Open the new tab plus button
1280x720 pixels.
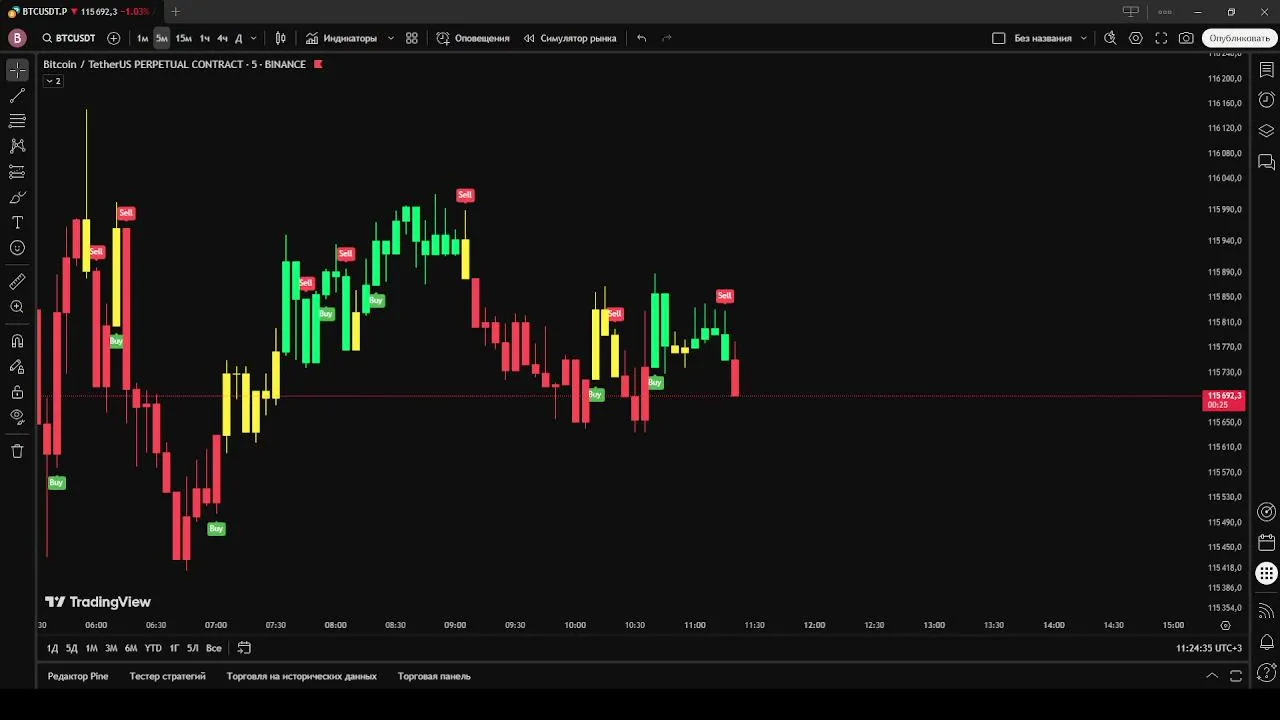coord(176,12)
